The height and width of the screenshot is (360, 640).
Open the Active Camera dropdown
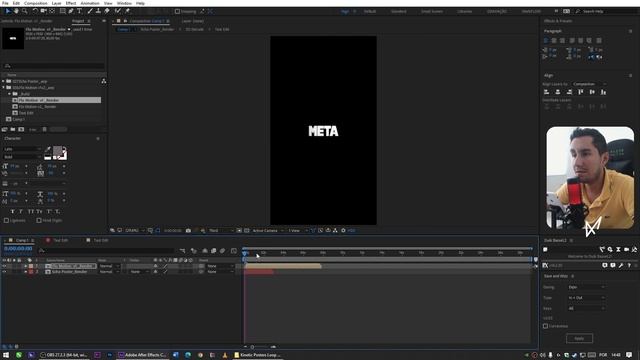[x=268, y=231]
